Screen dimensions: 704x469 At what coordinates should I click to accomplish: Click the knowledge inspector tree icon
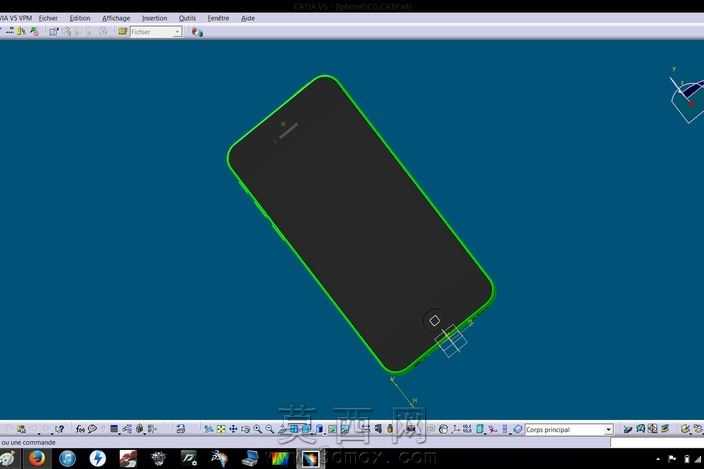[127, 429]
